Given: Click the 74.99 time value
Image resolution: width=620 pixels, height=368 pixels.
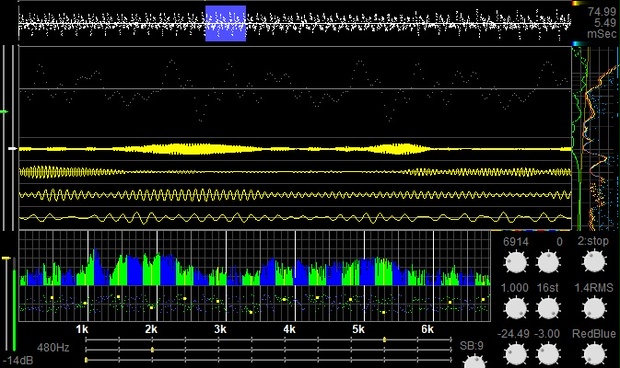Looking at the screenshot, I should coord(601,11).
